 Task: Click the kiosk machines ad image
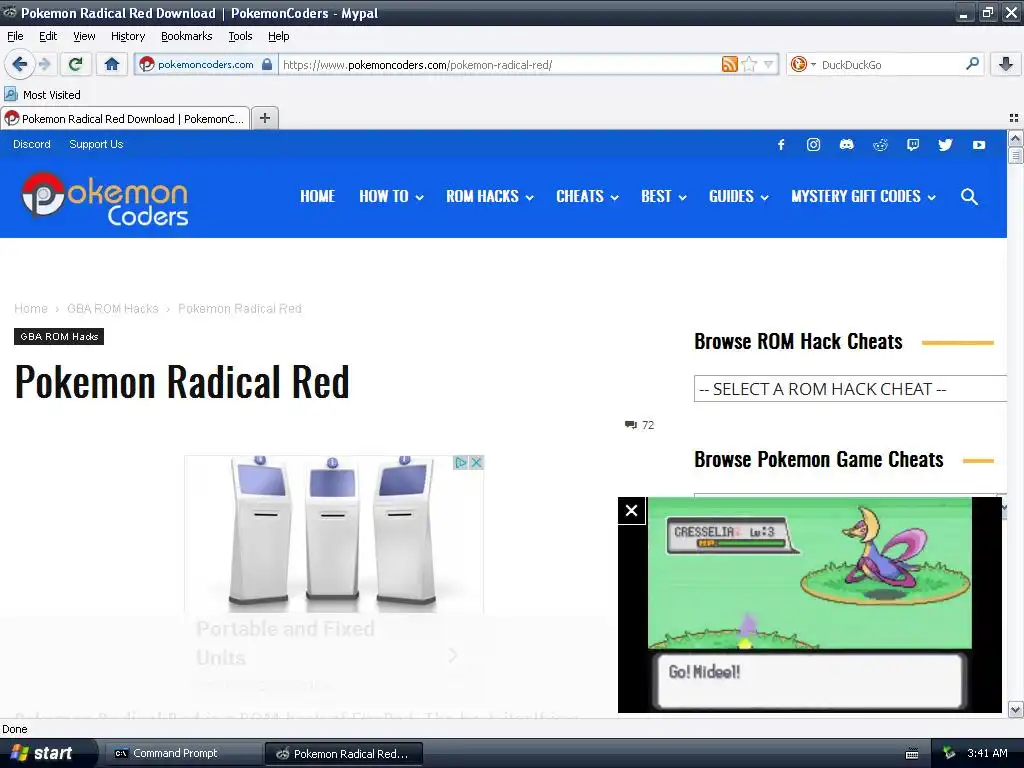[x=334, y=534]
